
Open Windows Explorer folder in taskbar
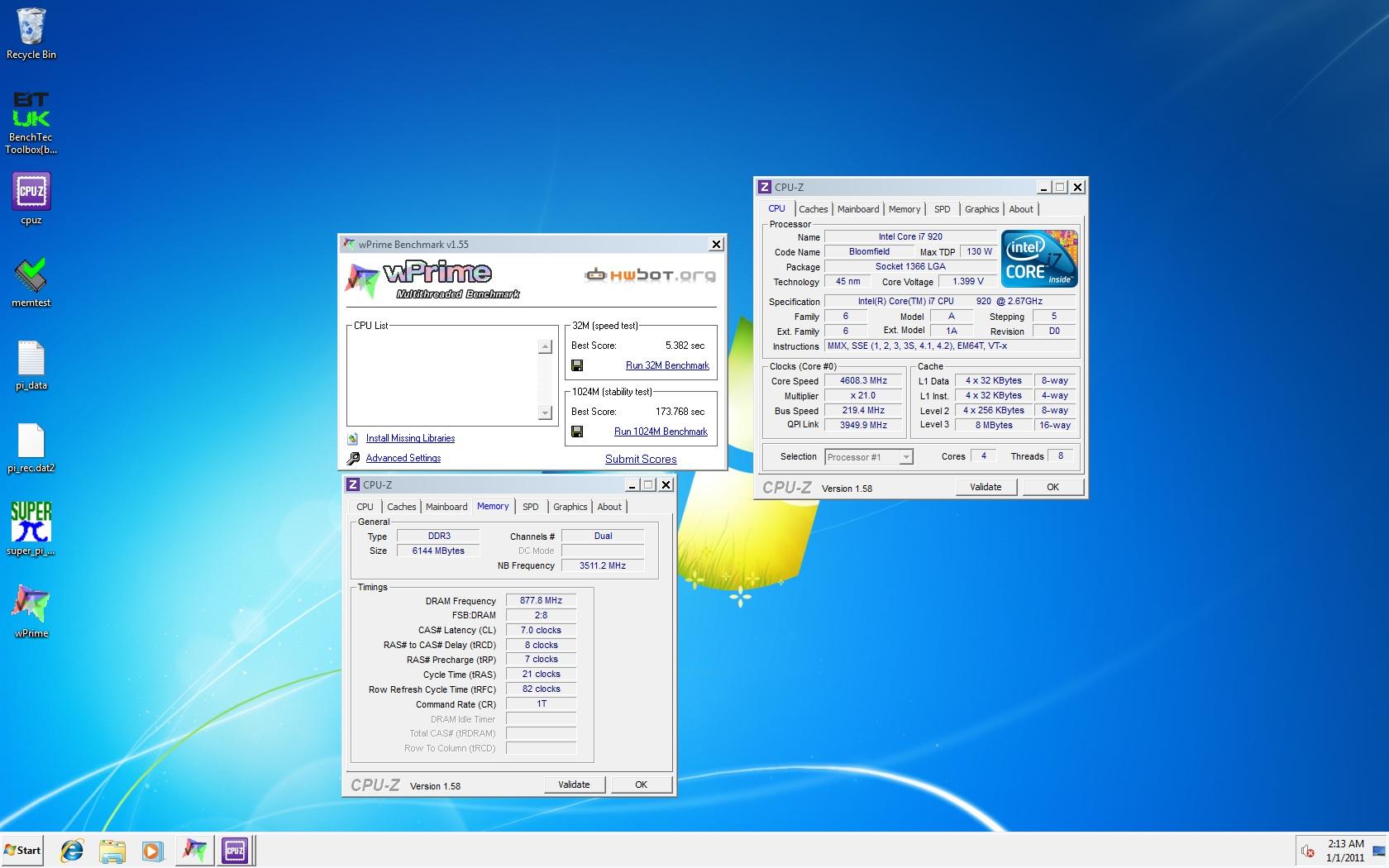[x=112, y=851]
